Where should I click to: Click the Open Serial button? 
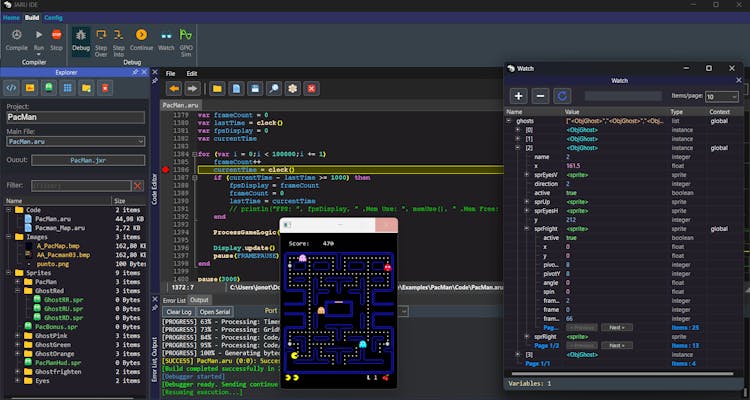[214, 311]
